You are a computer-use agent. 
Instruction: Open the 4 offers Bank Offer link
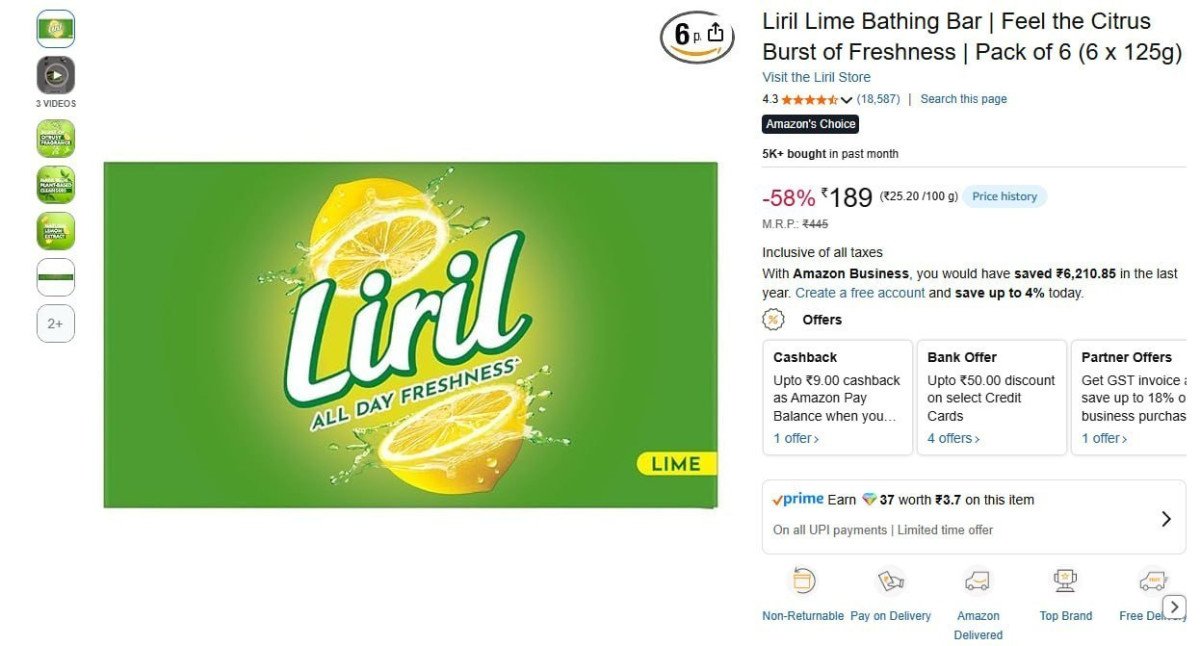point(951,438)
